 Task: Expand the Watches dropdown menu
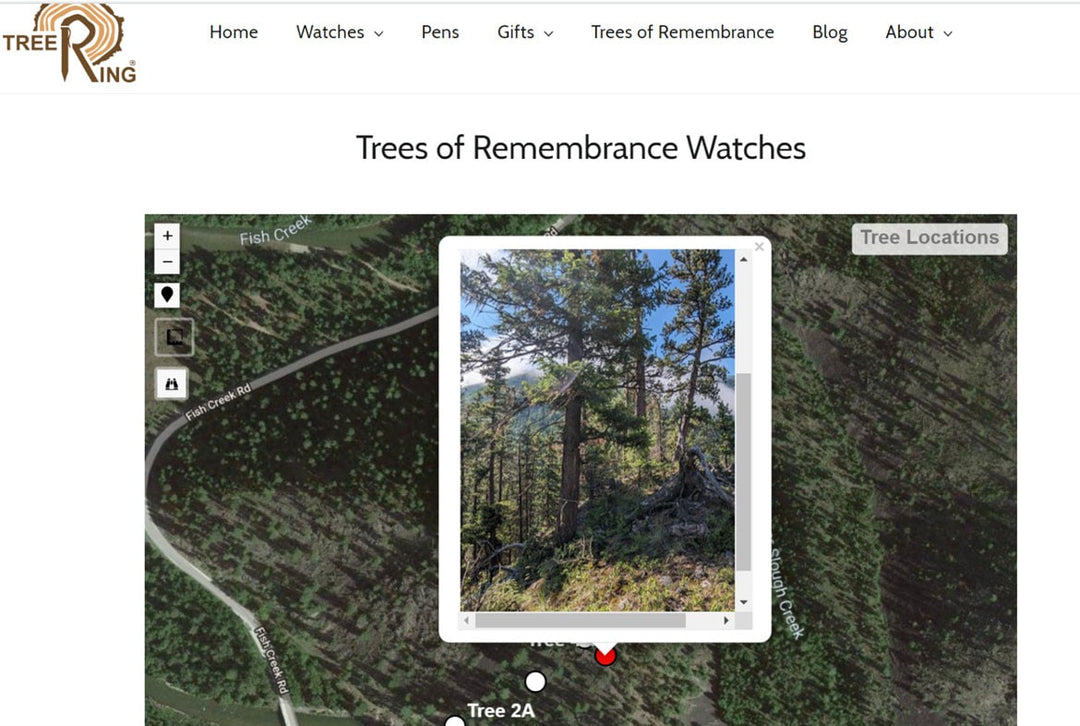(x=340, y=32)
